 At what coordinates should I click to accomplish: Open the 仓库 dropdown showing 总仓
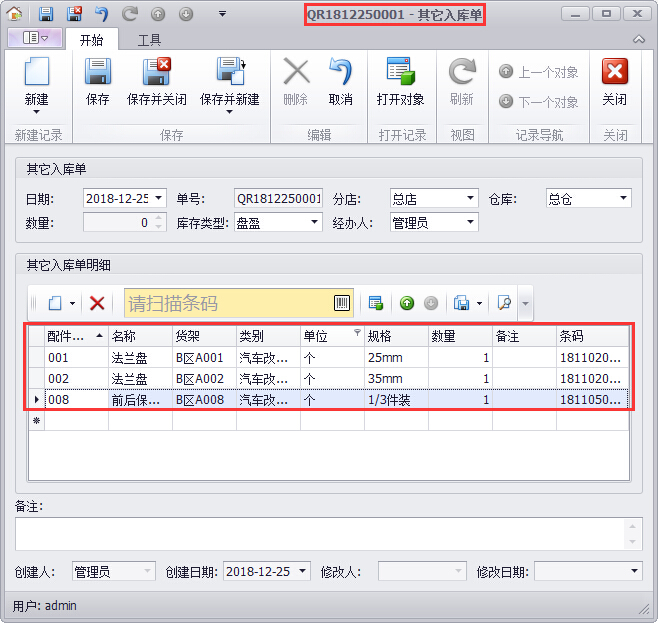(624, 198)
